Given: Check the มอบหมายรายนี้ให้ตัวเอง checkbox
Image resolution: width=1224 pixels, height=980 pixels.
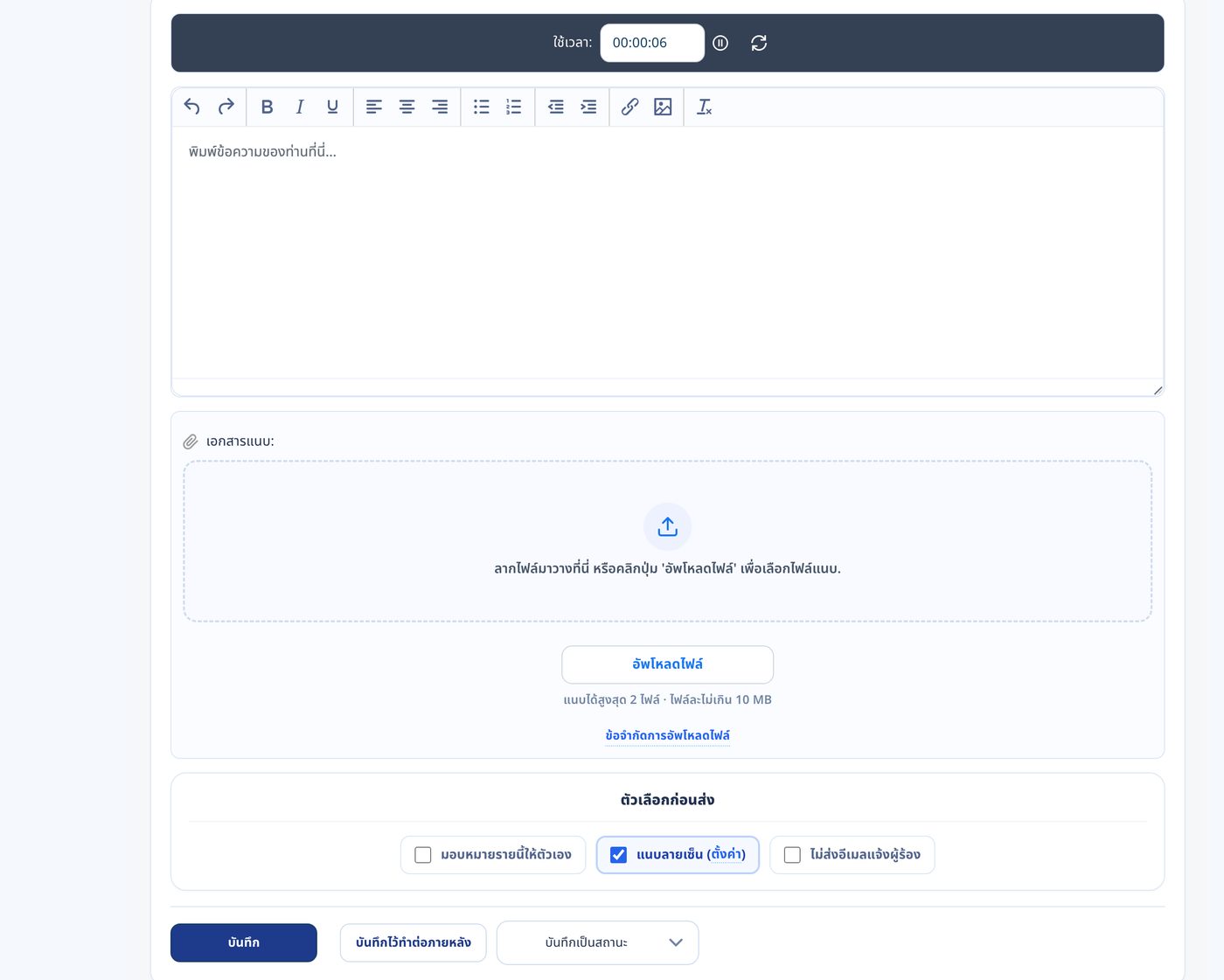Looking at the screenshot, I should [423, 855].
